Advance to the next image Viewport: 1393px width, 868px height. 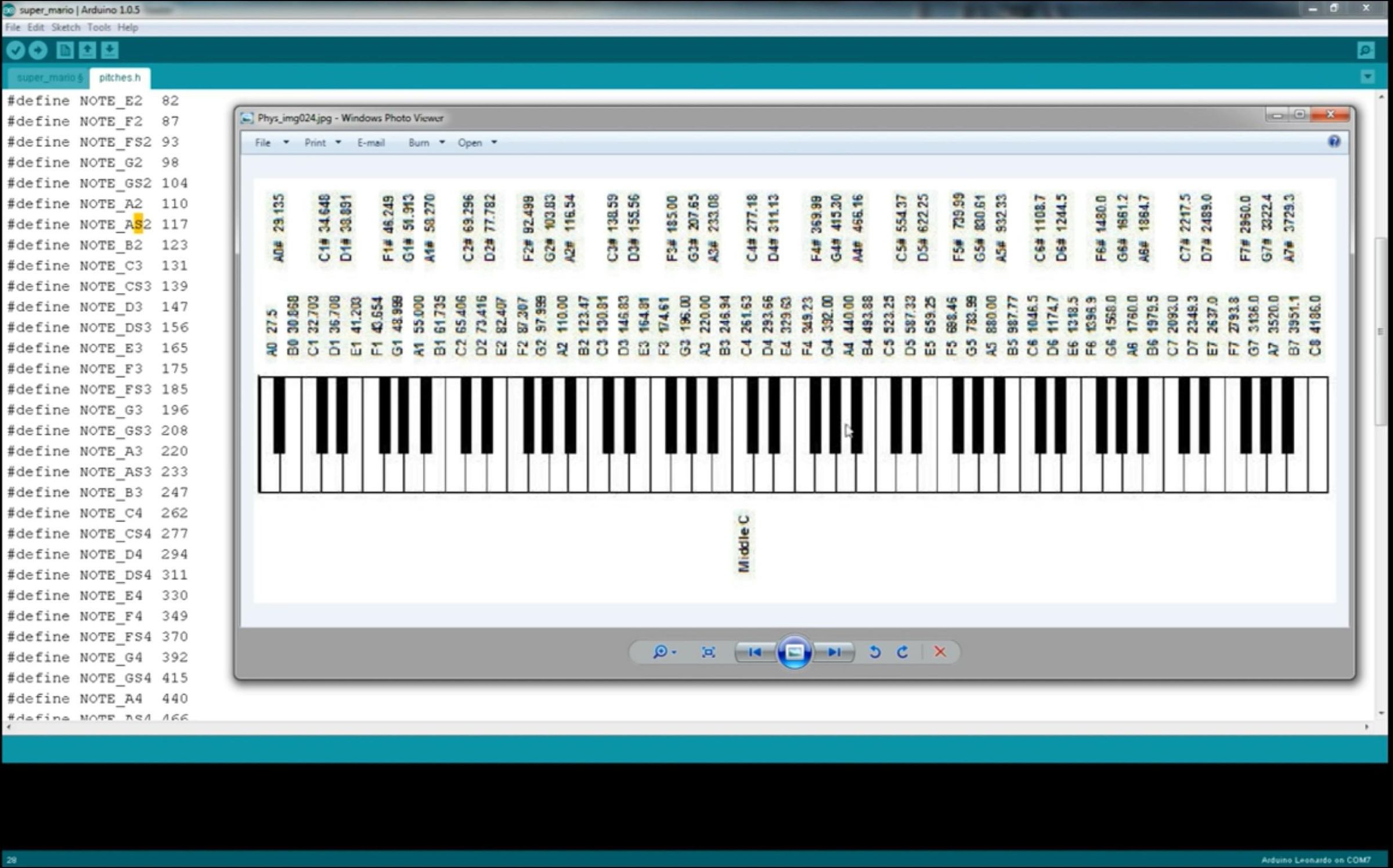pyautogui.click(x=834, y=652)
